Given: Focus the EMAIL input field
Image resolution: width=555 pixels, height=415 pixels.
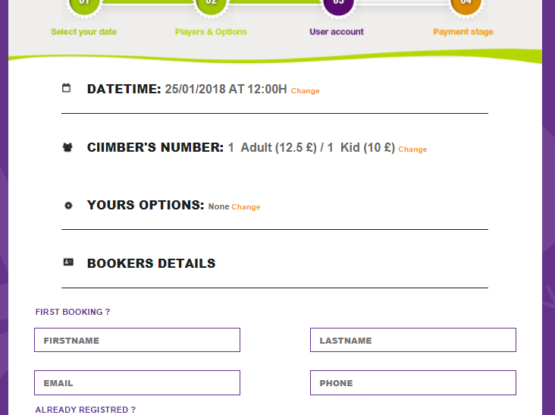Looking at the screenshot, I should coord(137,383).
